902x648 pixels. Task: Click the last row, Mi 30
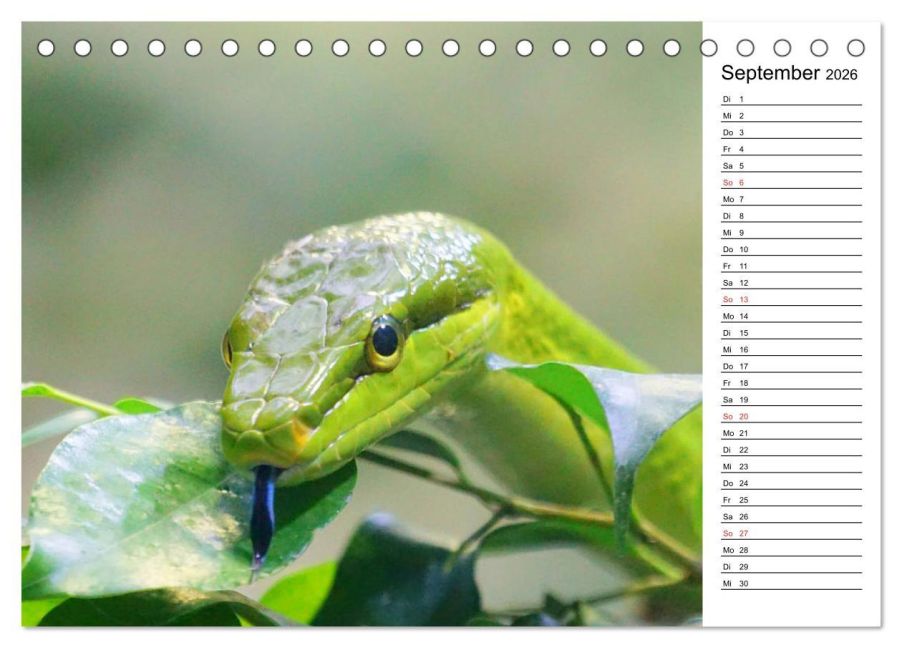[790, 583]
